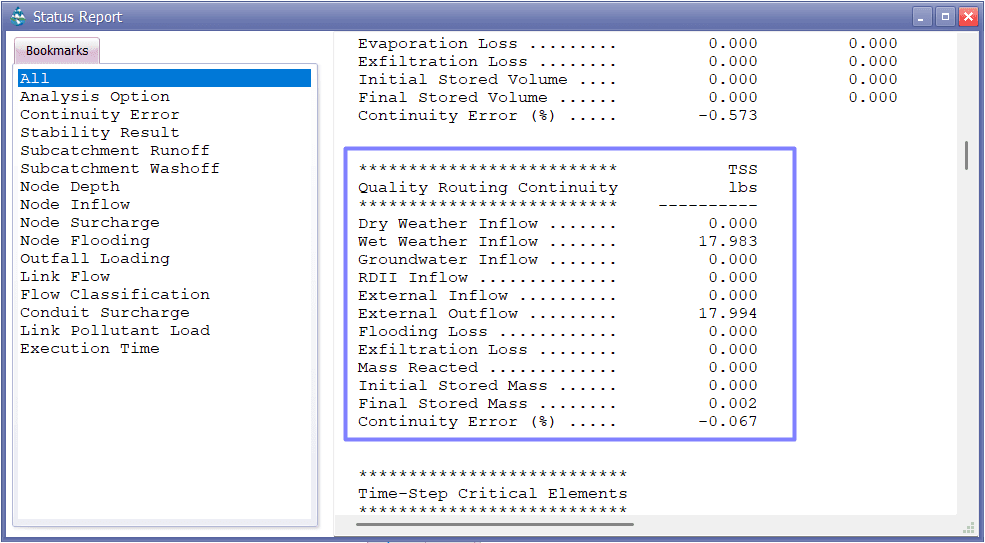Viewport: 985px width, 543px height.
Task: Open Link Pollutant Load bookmark
Action: coord(115,331)
